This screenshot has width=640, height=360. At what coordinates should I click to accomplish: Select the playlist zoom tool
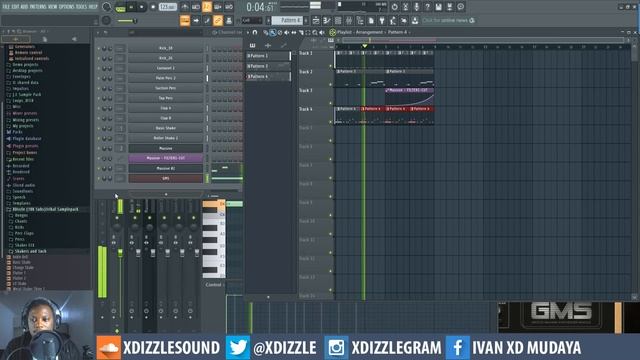click(x=315, y=32)
